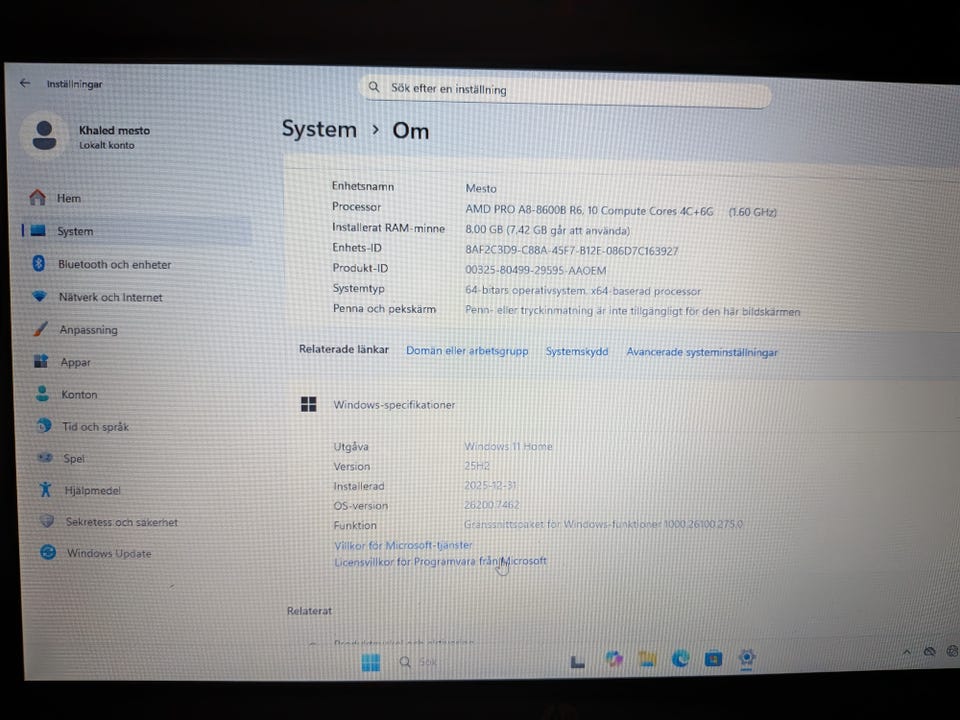Click the Tid och språk globe icon
960x720 pixels.
43,425
